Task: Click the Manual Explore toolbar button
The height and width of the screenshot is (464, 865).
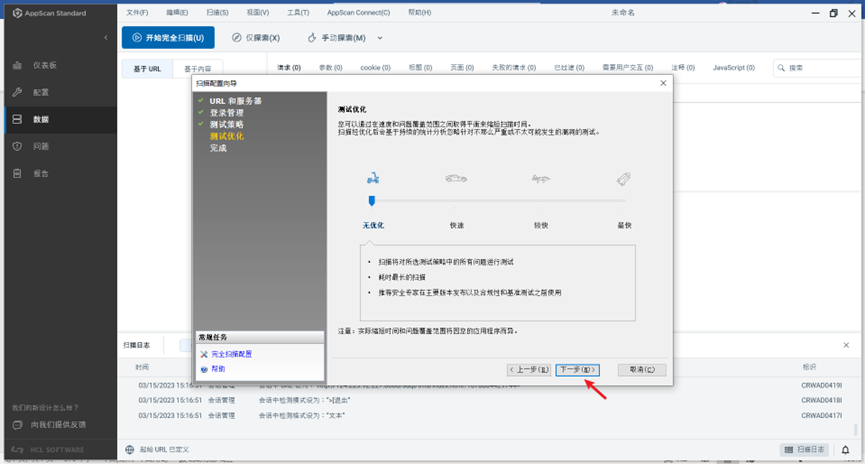Action: 337,38
